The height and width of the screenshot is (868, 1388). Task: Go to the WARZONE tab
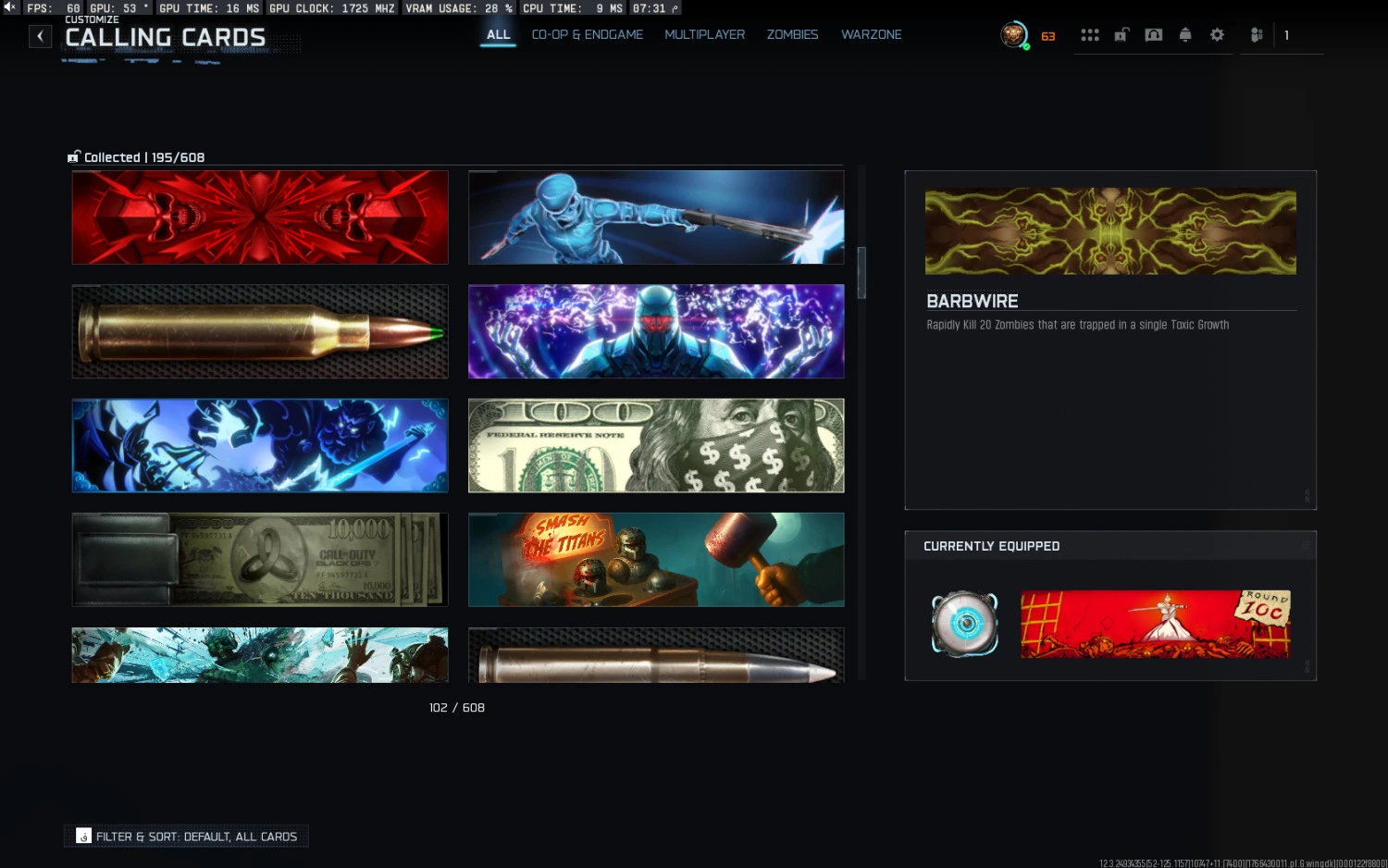[872, 35]
